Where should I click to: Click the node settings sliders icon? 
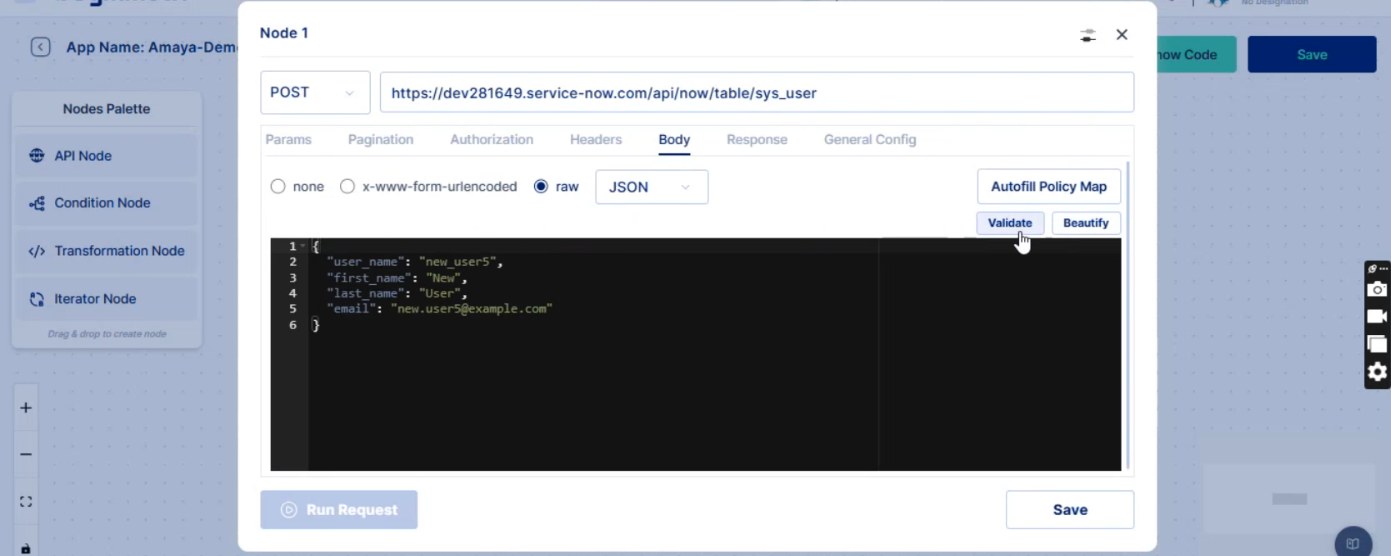[x=1088, y=35]
